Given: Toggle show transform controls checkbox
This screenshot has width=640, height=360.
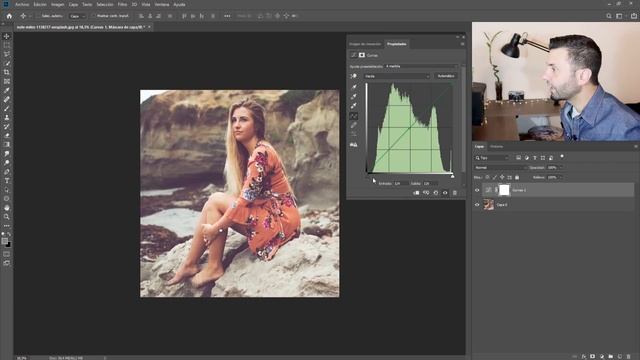Looking at the screenshot, I should (x=93, y=16).
